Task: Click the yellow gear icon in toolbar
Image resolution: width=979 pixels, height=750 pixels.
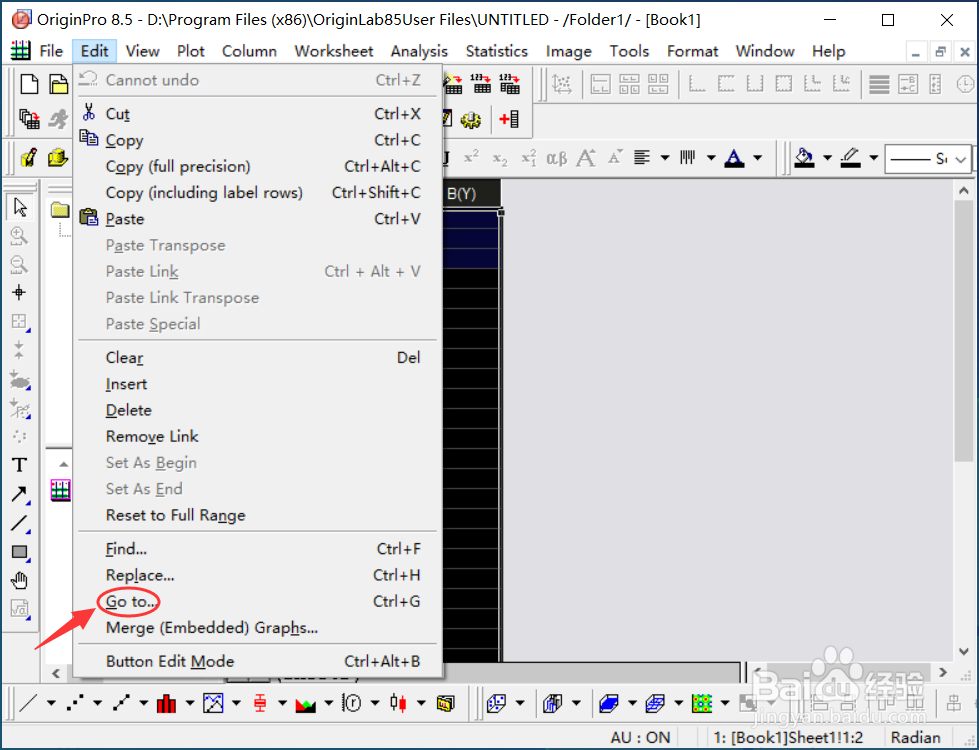Action: [471, 119]
